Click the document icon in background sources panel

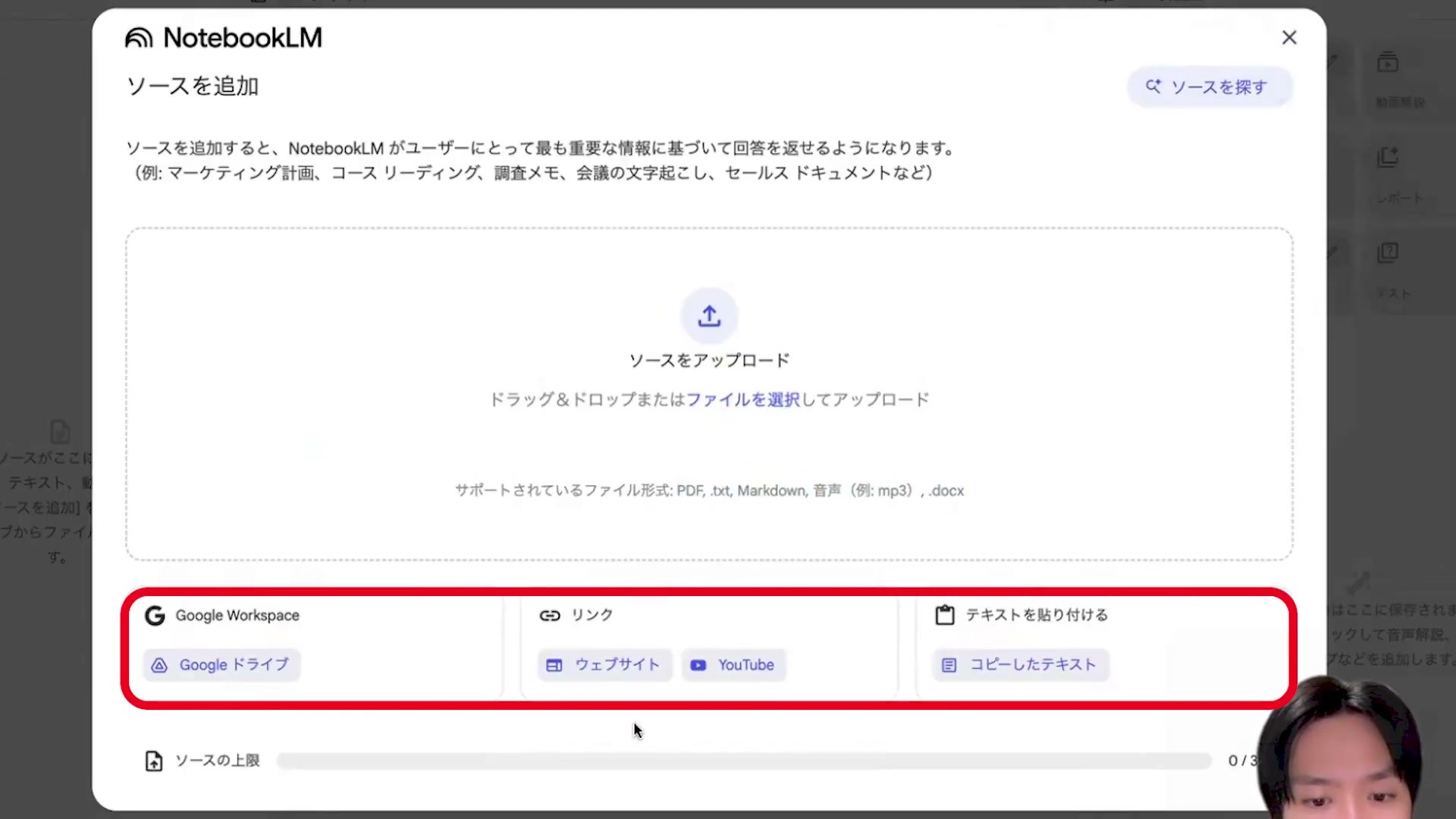point(60,432)
